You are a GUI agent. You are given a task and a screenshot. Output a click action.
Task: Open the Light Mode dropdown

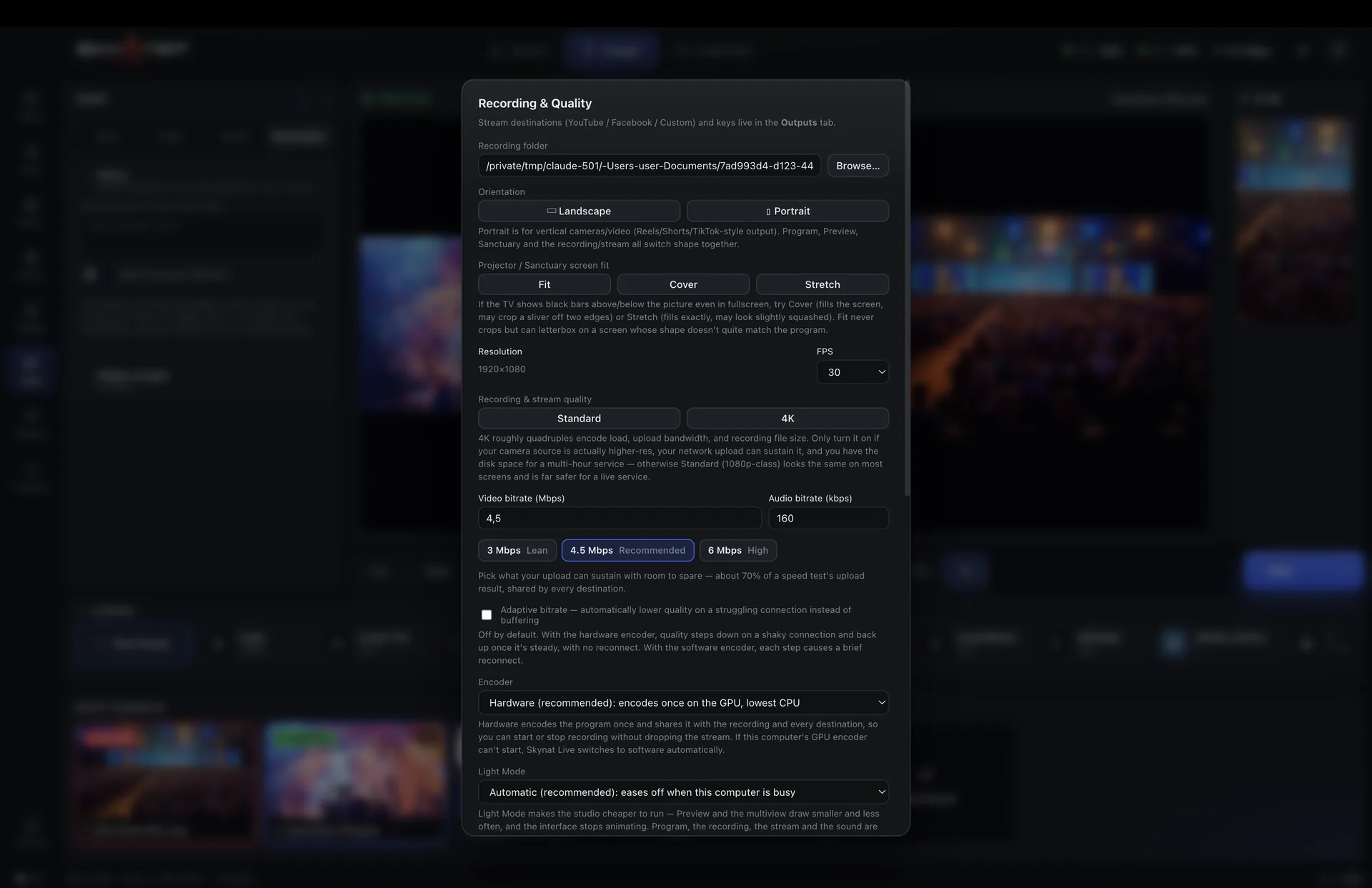[683, 792]
